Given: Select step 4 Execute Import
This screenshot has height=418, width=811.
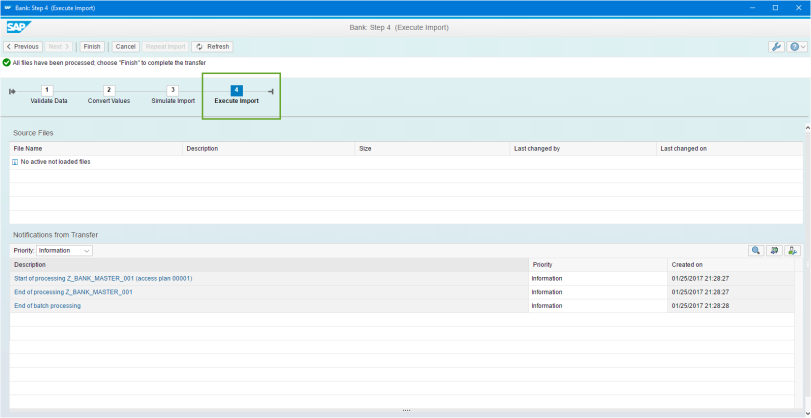Looking at the screenshot, I should pos(236,95).
